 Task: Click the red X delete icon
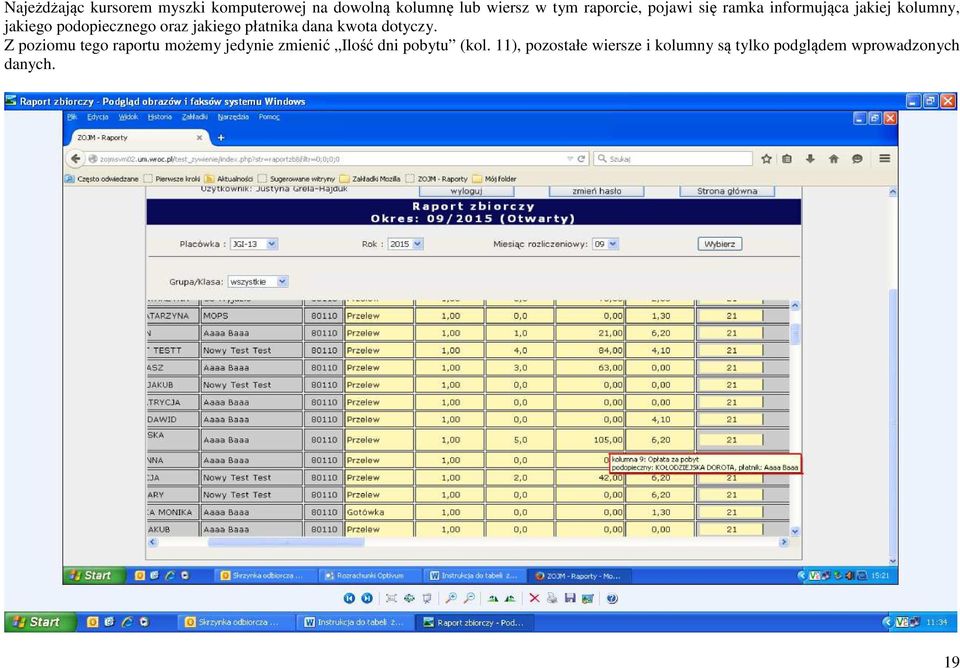coord(534,598)
